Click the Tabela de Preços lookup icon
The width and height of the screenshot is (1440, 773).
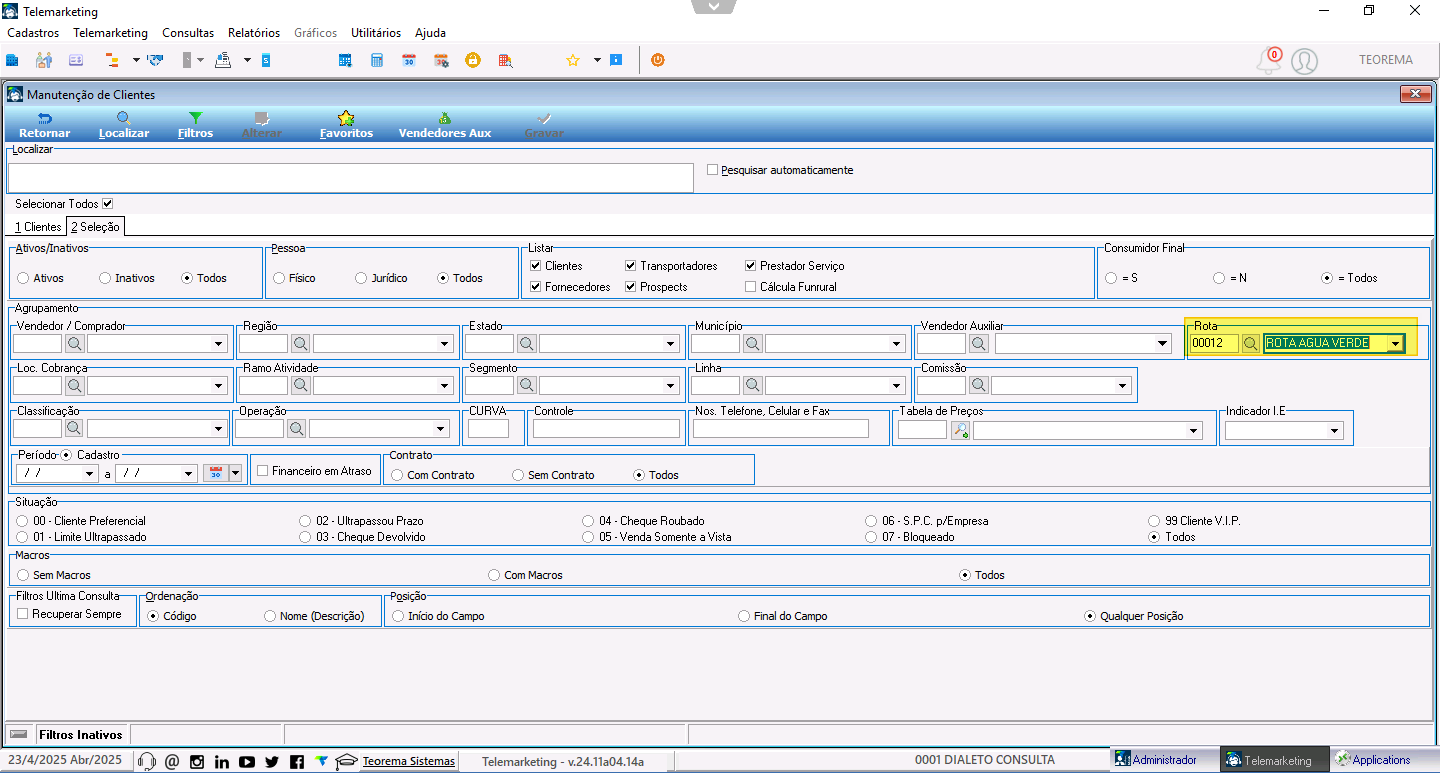960,430
